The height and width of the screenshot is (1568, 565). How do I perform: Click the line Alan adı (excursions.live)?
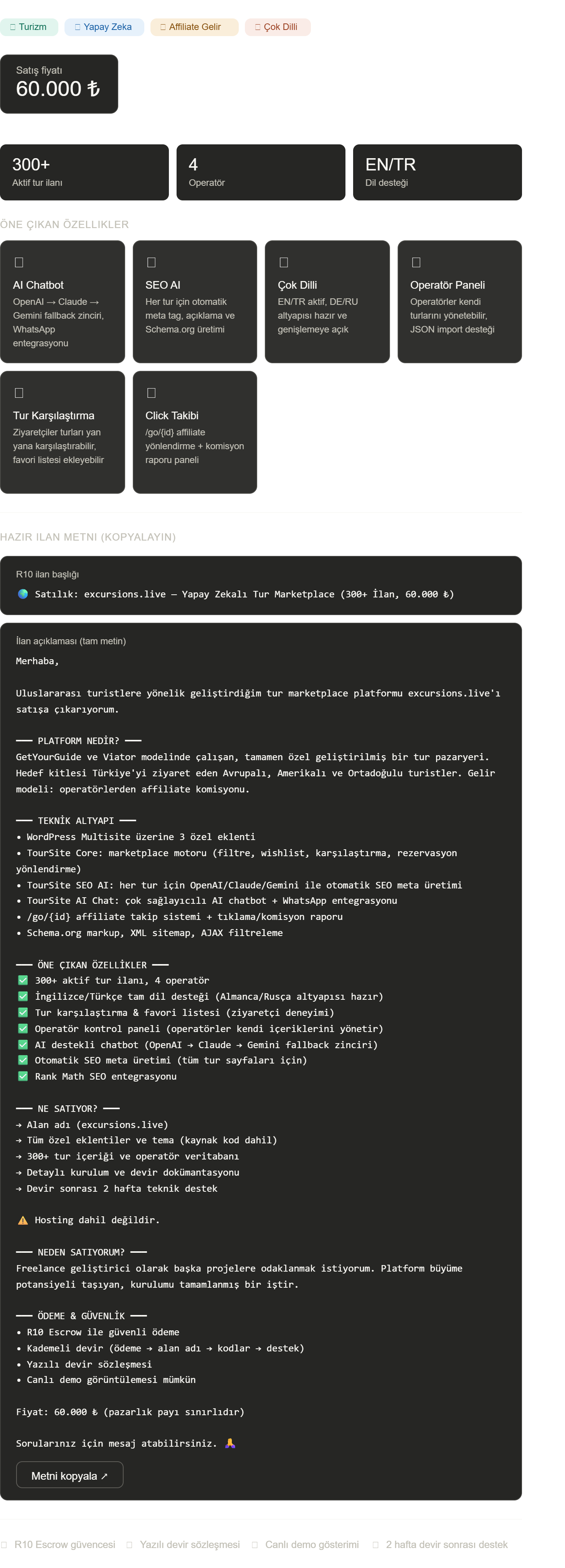coord(92,1125)
